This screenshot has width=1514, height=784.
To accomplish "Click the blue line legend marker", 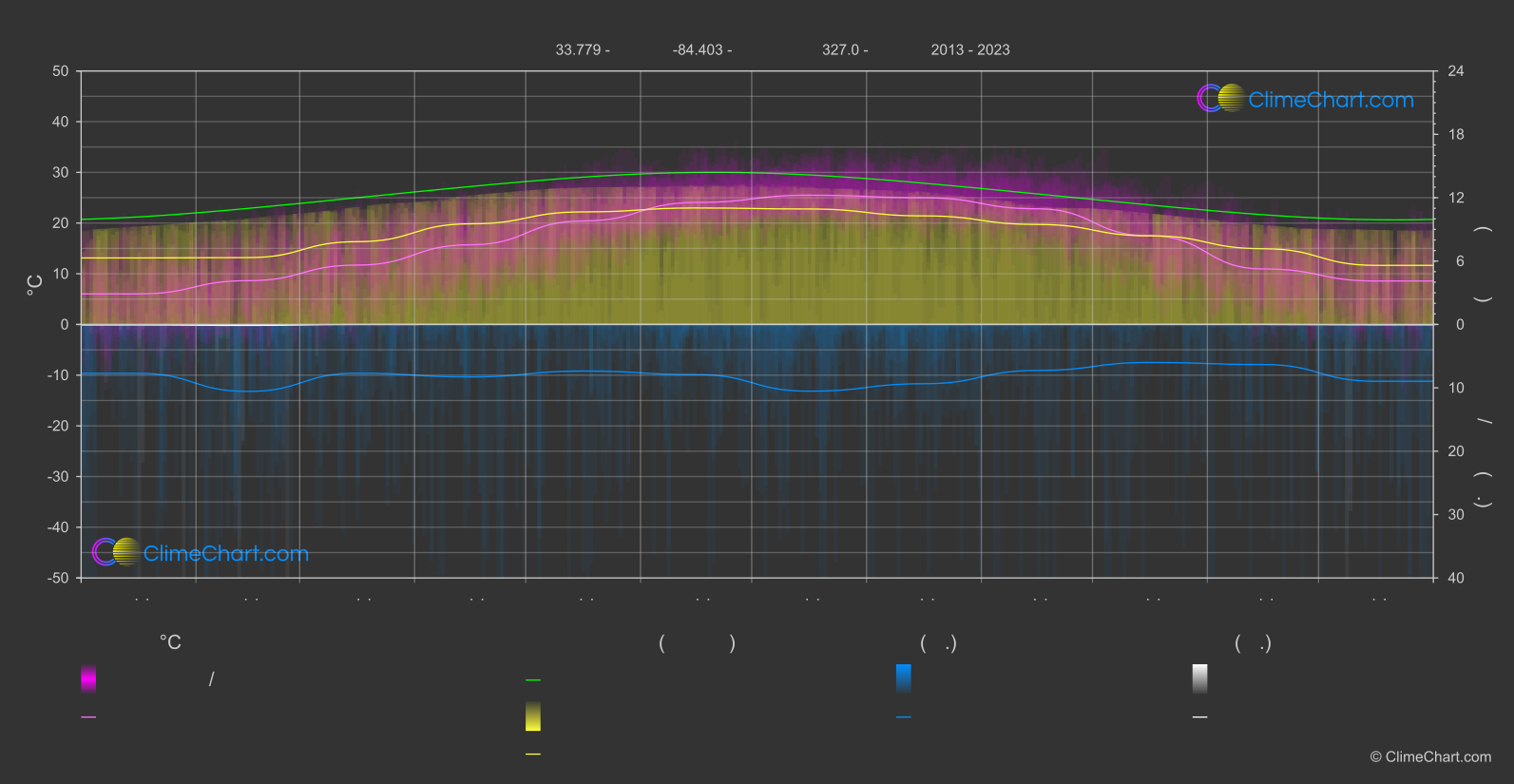I will coord(904,717).
